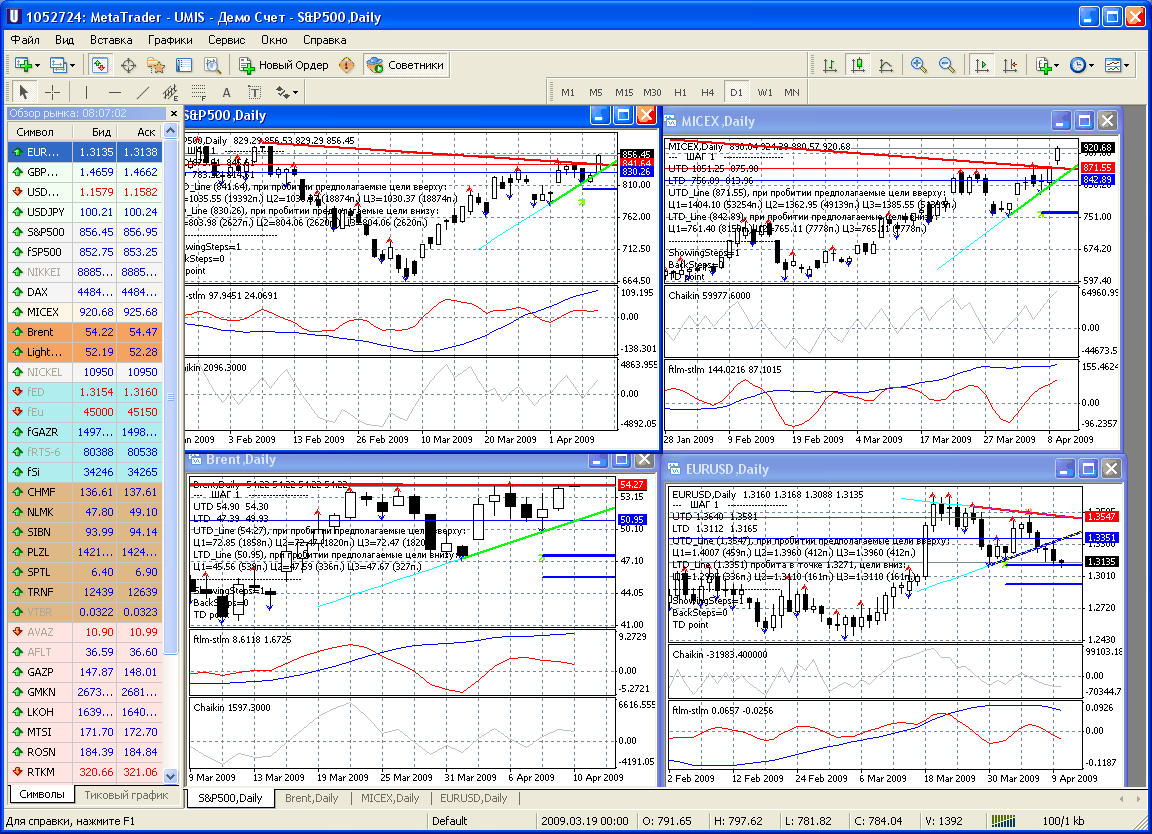Switch to the Тиковый график tab
This screenshot has width=1152, height=834.
[x=126, y=795]
